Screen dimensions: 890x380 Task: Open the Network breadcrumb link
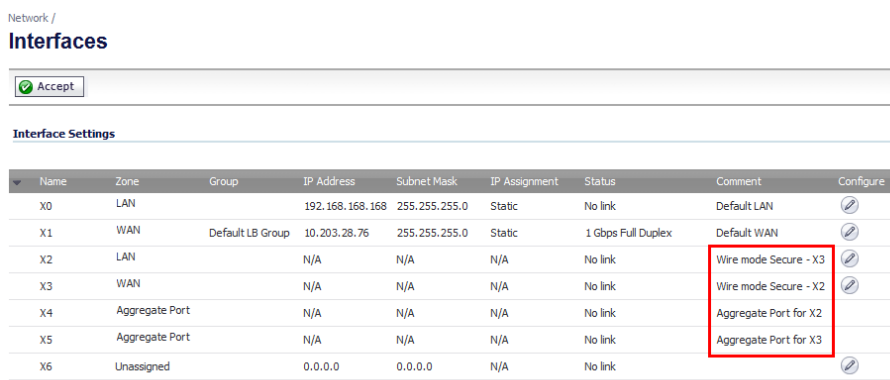28,18
